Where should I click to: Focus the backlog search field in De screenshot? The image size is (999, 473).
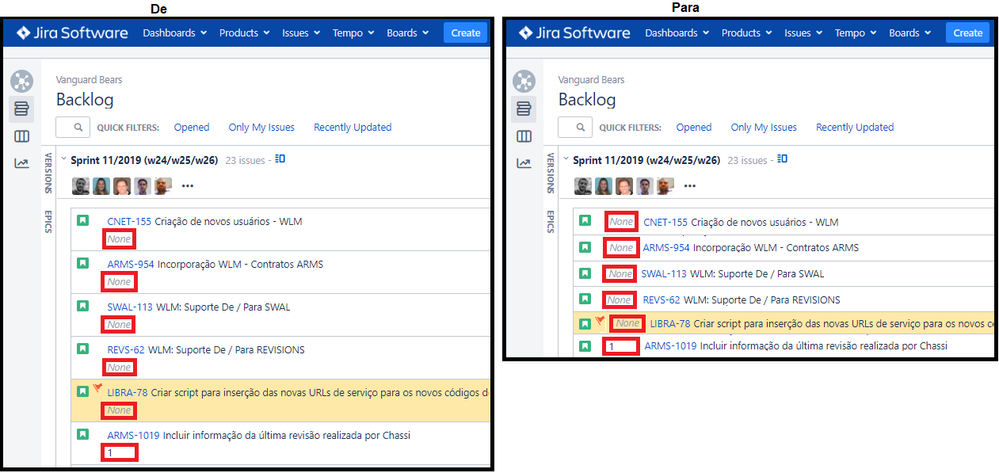[x=72, y=127]
